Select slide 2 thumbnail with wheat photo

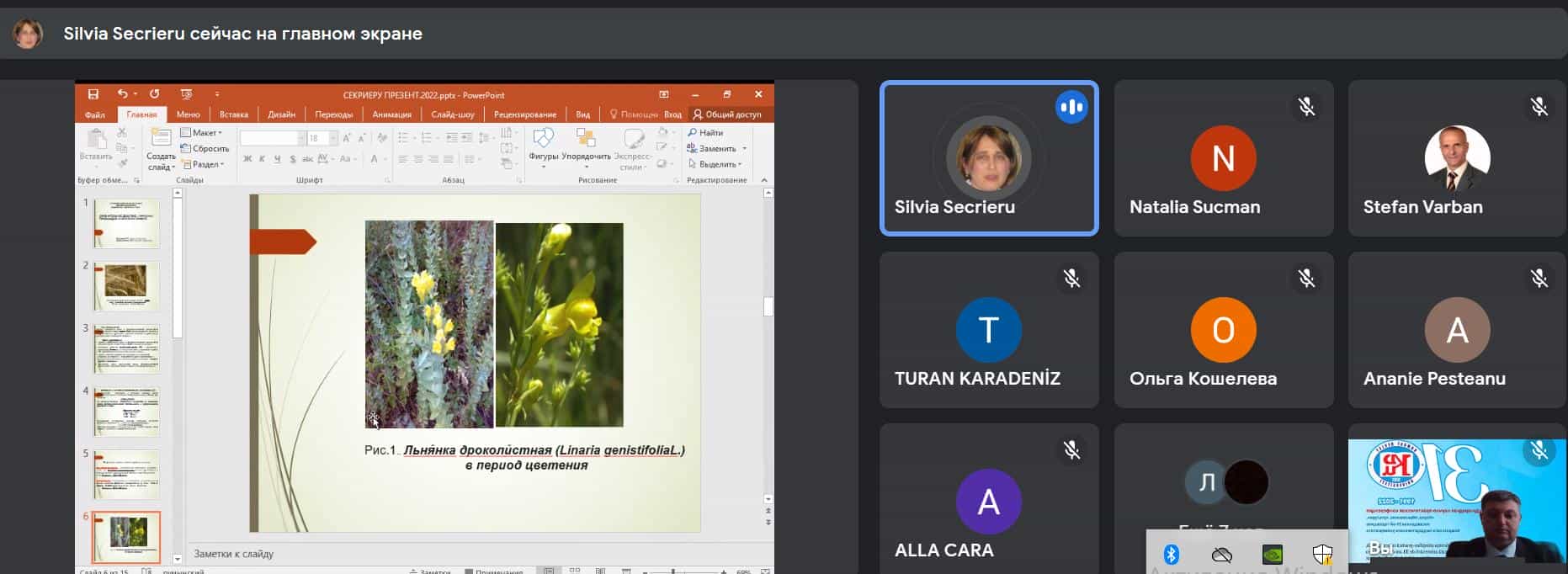coord(125,284)
